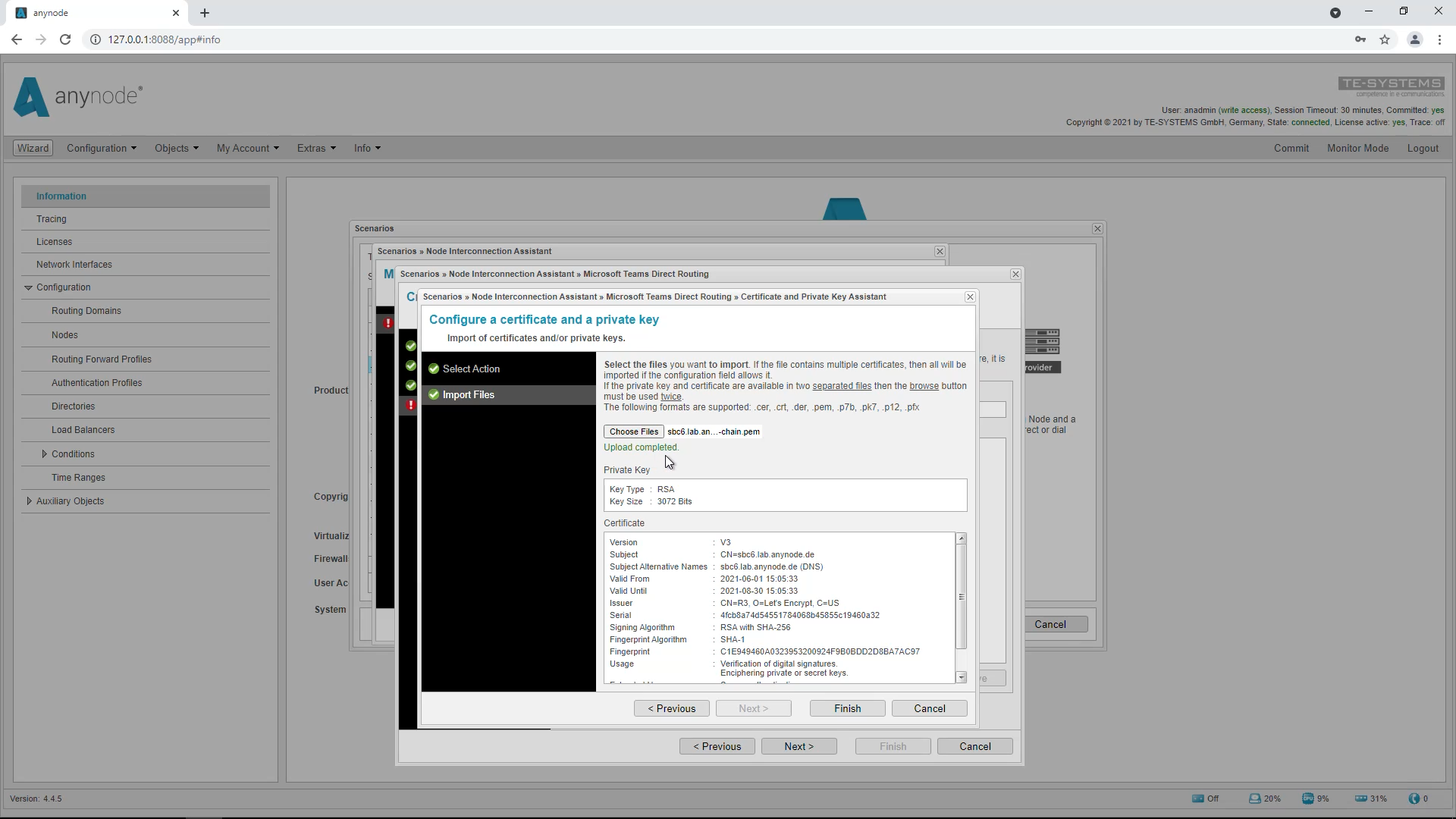Open the separated files link
This screenshot has height=819, width=1456.
pyautogui.click(x=843, y=386)
